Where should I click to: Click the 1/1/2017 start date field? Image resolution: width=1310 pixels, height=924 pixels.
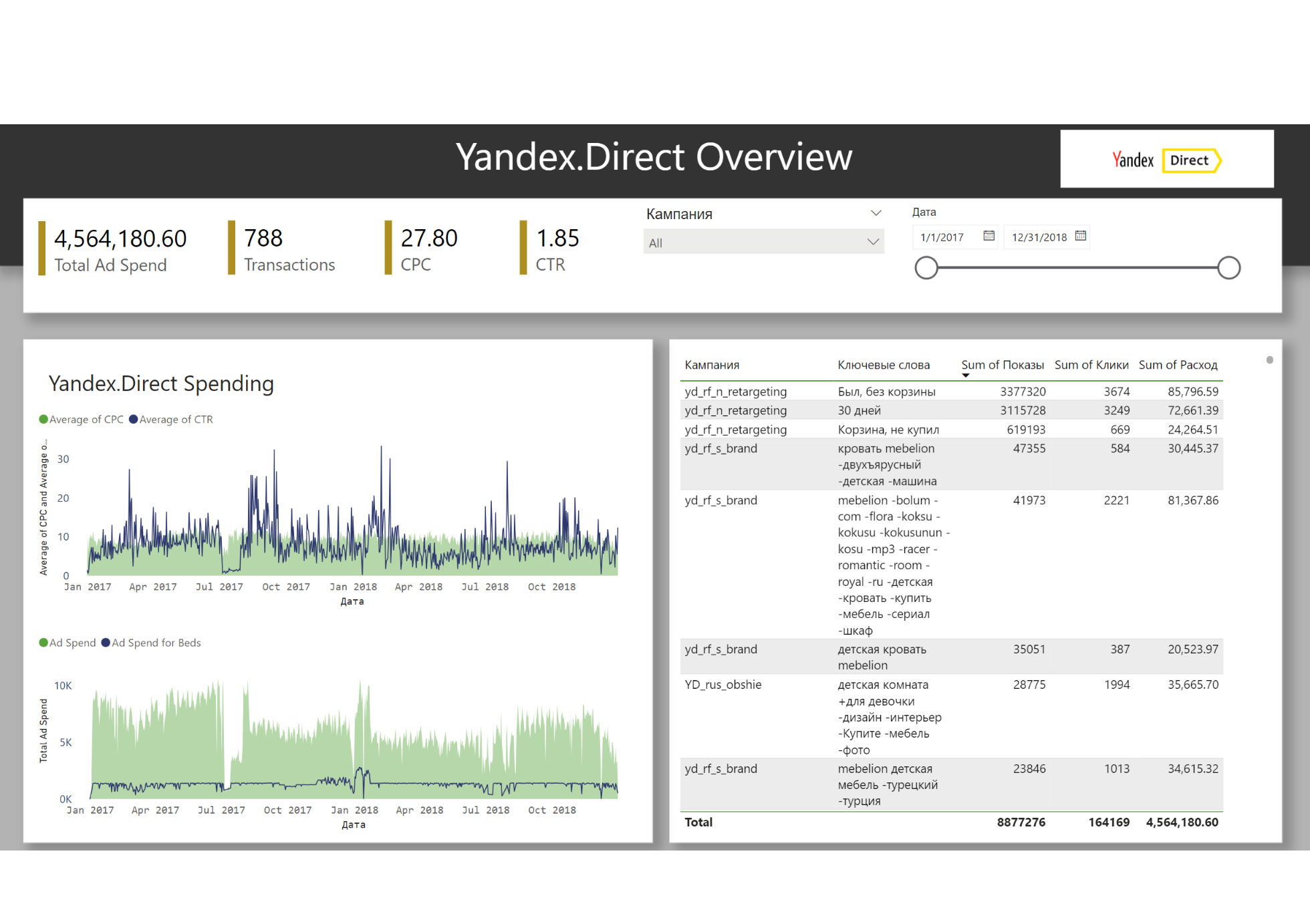[x=942, y=237]
